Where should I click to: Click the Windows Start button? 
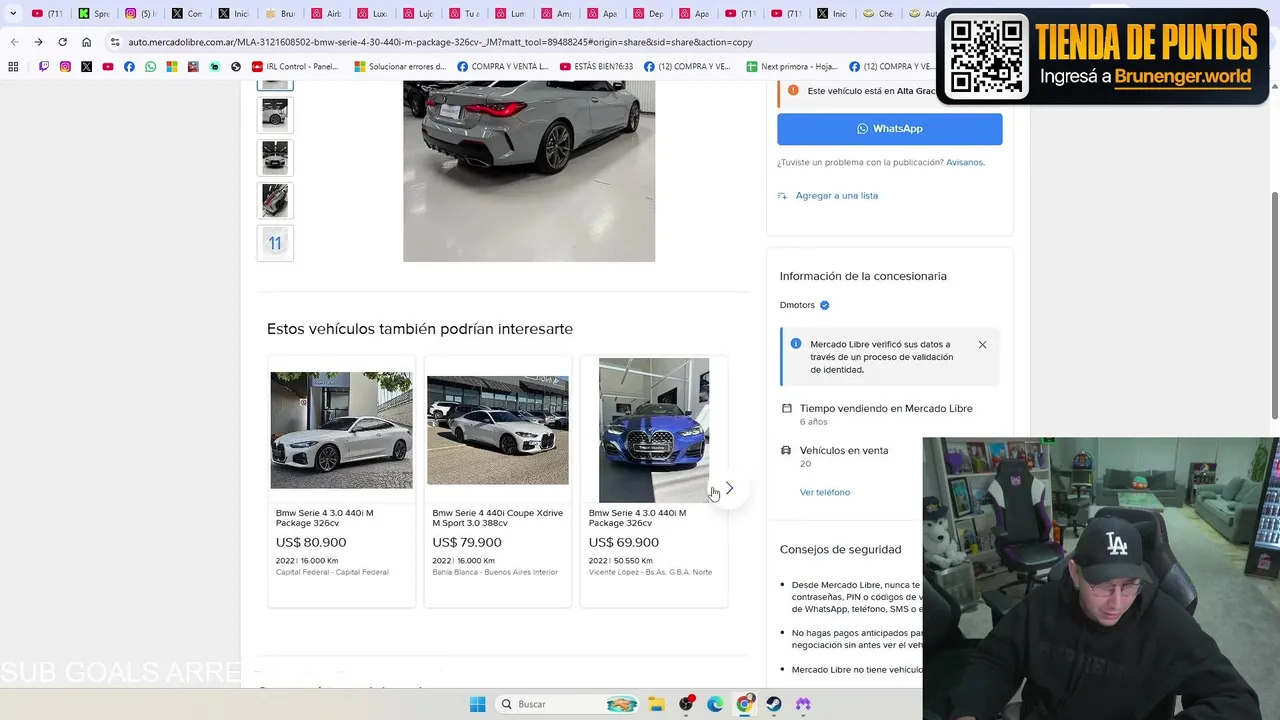pyautogui.click(x=478, y=704)
